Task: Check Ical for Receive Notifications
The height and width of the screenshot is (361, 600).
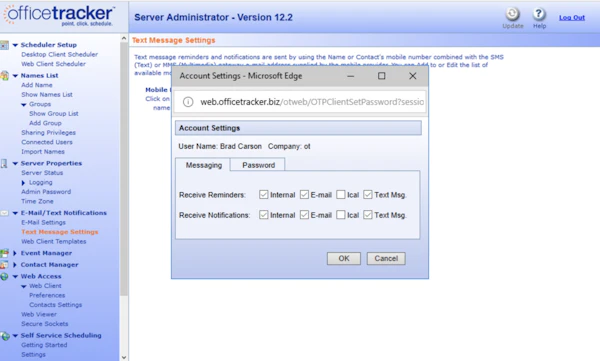Action: pos(341,215)
